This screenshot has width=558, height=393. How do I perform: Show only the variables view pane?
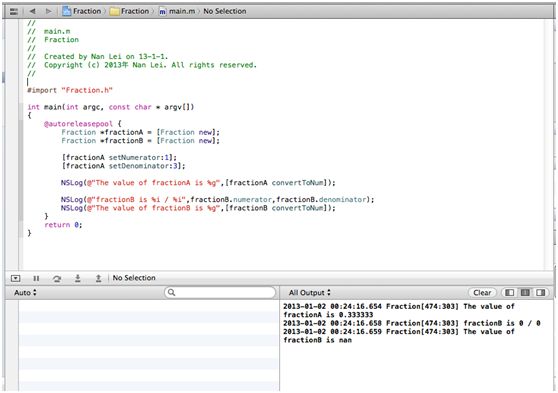click(510, 293)
